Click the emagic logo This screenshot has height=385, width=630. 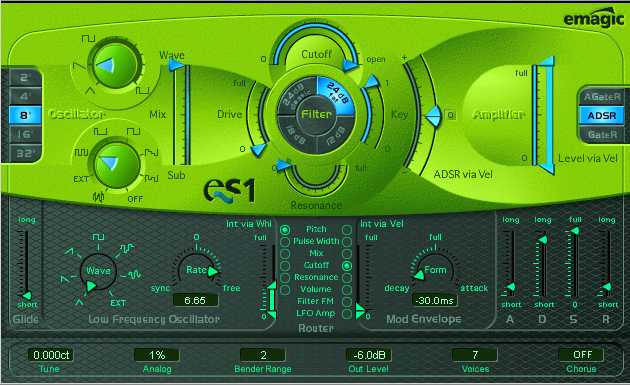[x=593, y=18]
